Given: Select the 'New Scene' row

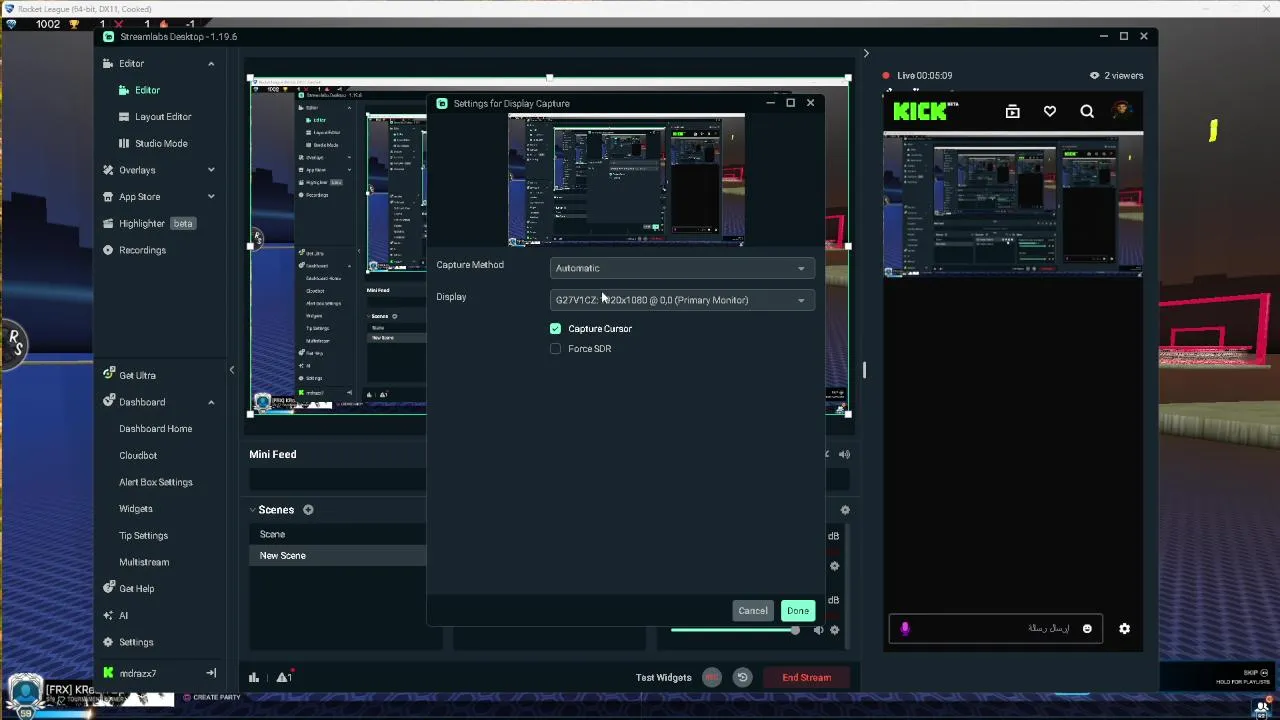Looking at the screenshot, I should (337, 556).
